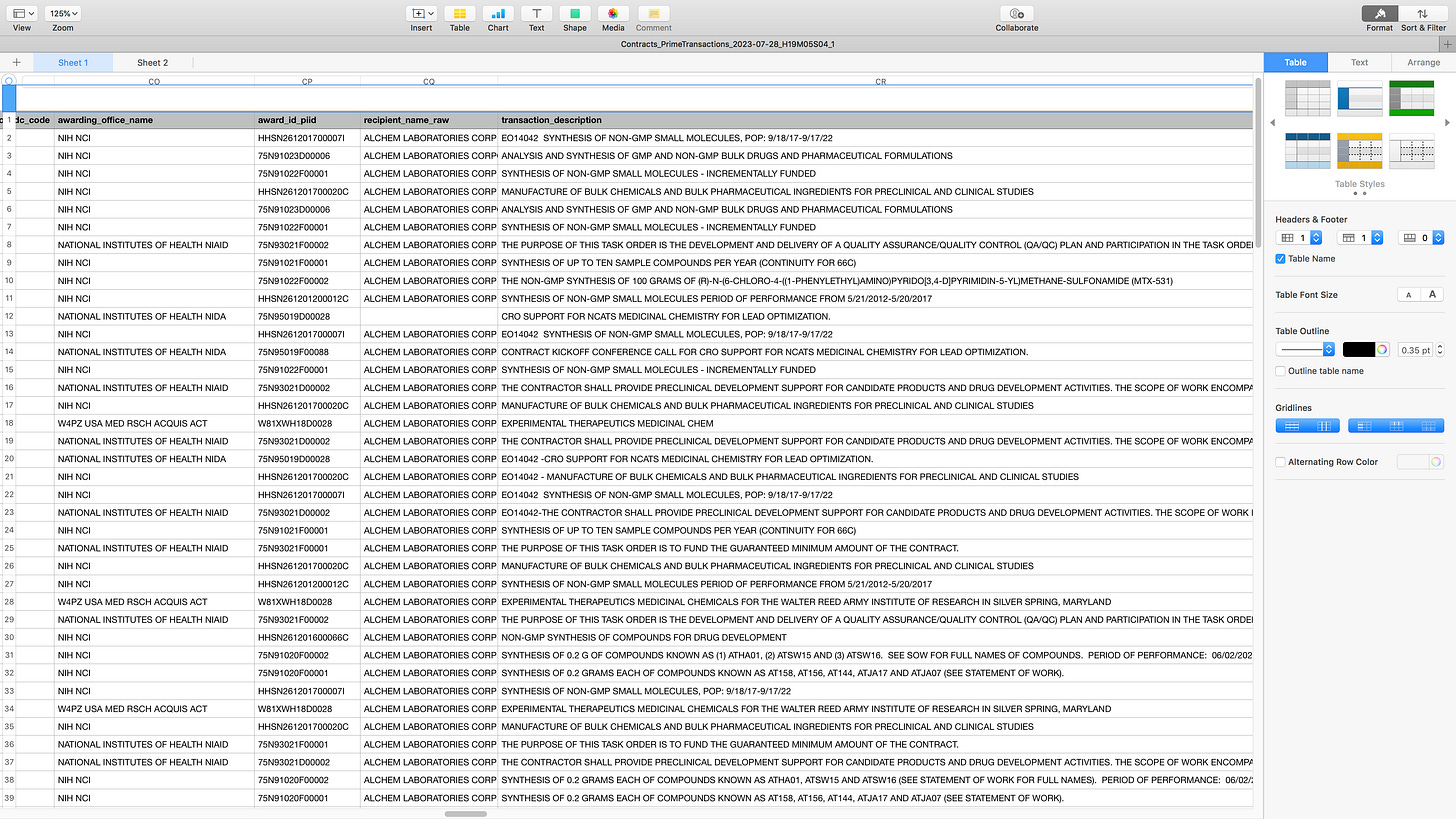Increase table font size with large A
The image size is (1456, 819).
pyautogui.click(x=1432, y=295)
